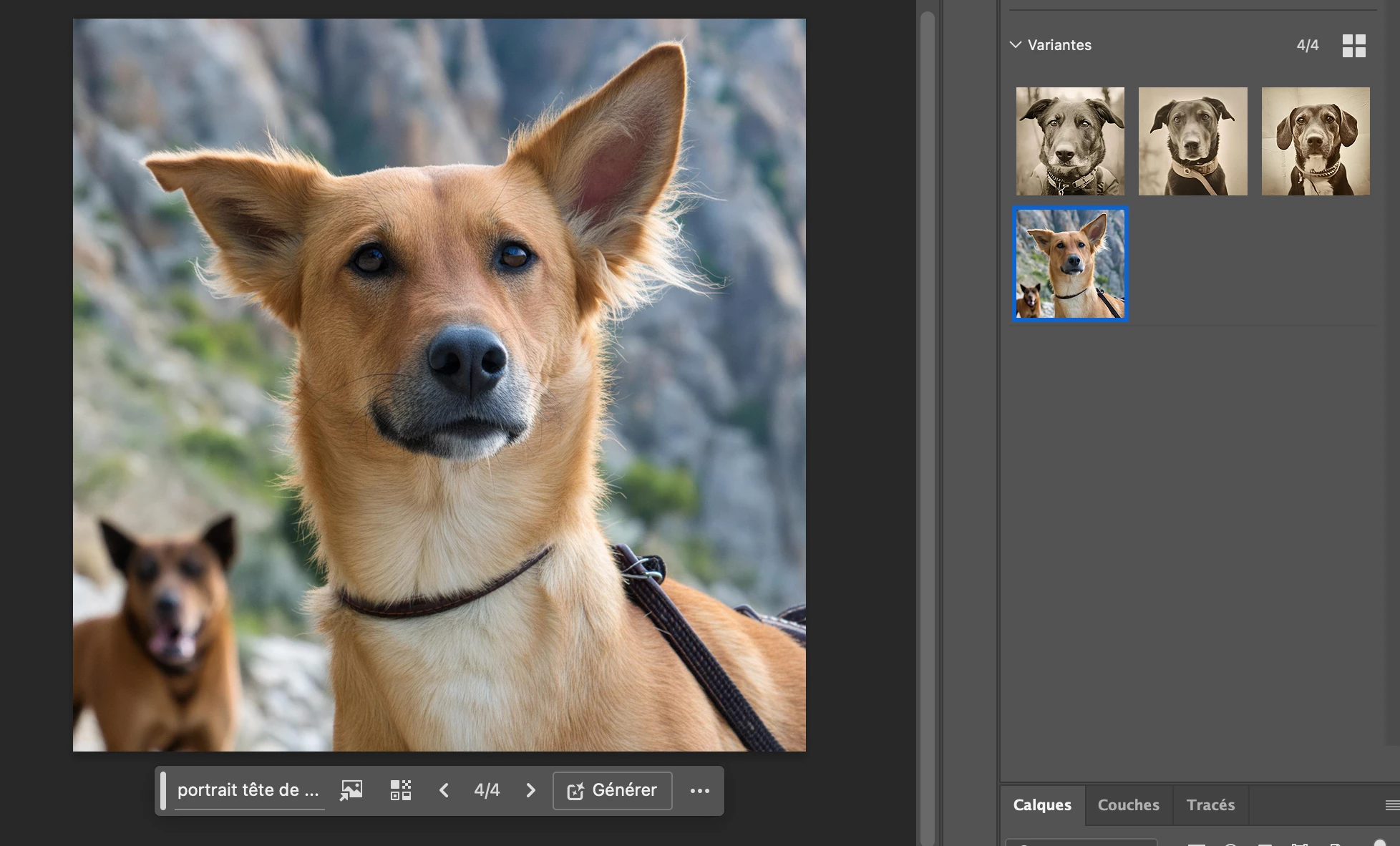Viewport: 1400px width, 846px height.
Task: Grab the contextual taskbar drag handle
Action: point(163,790)
